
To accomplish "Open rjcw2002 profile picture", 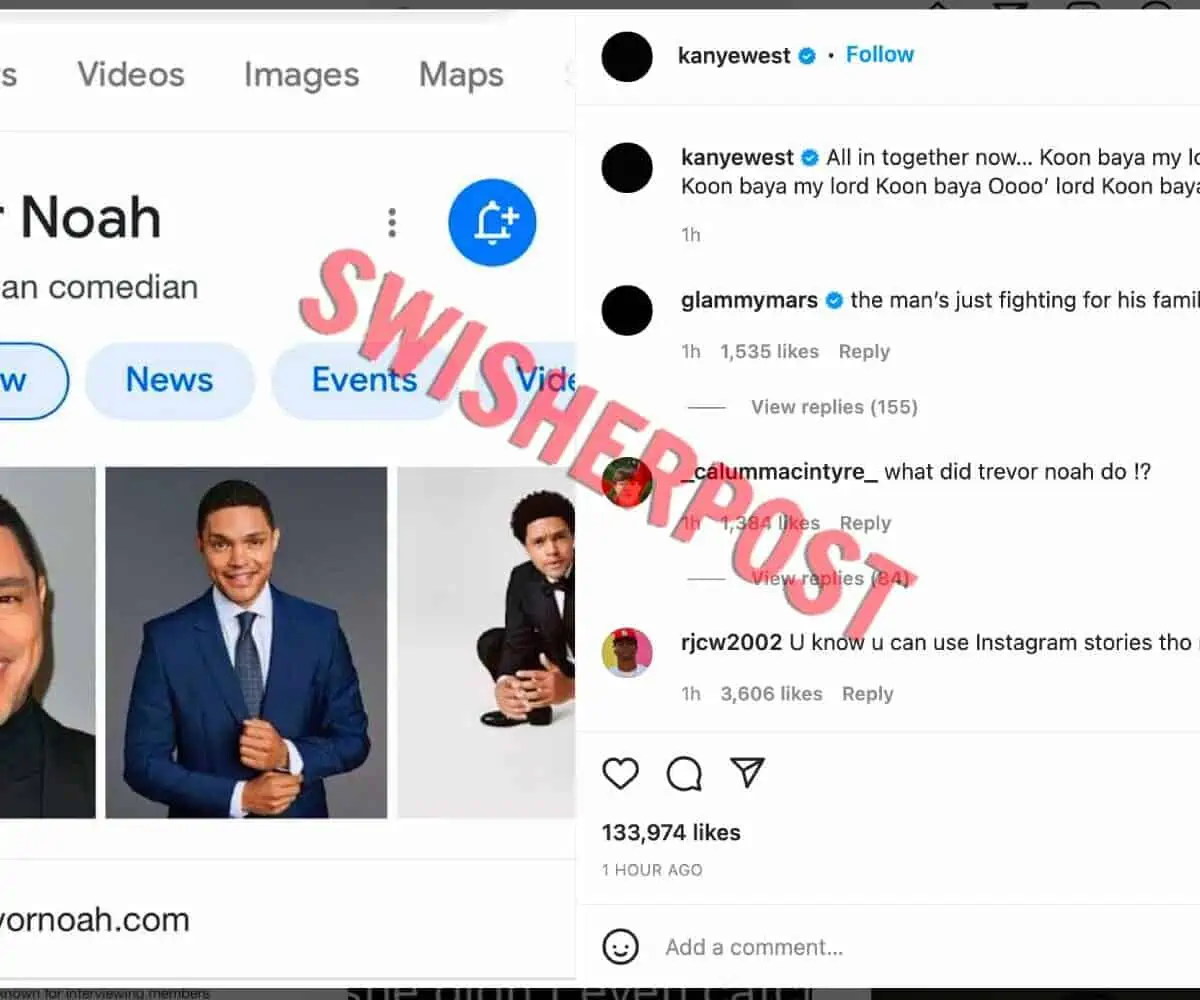I will coord(627,653).
